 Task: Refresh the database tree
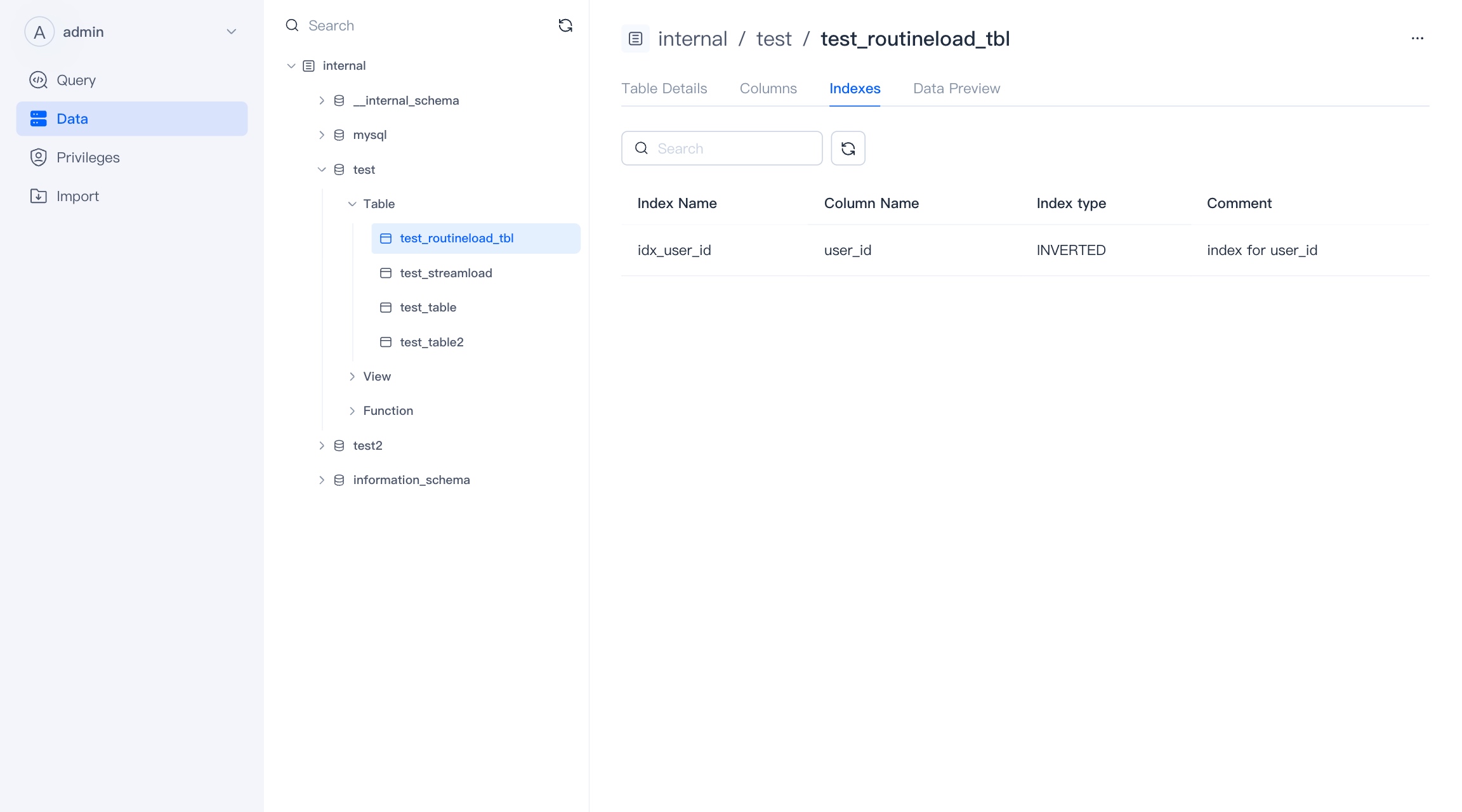coord(565,25)
